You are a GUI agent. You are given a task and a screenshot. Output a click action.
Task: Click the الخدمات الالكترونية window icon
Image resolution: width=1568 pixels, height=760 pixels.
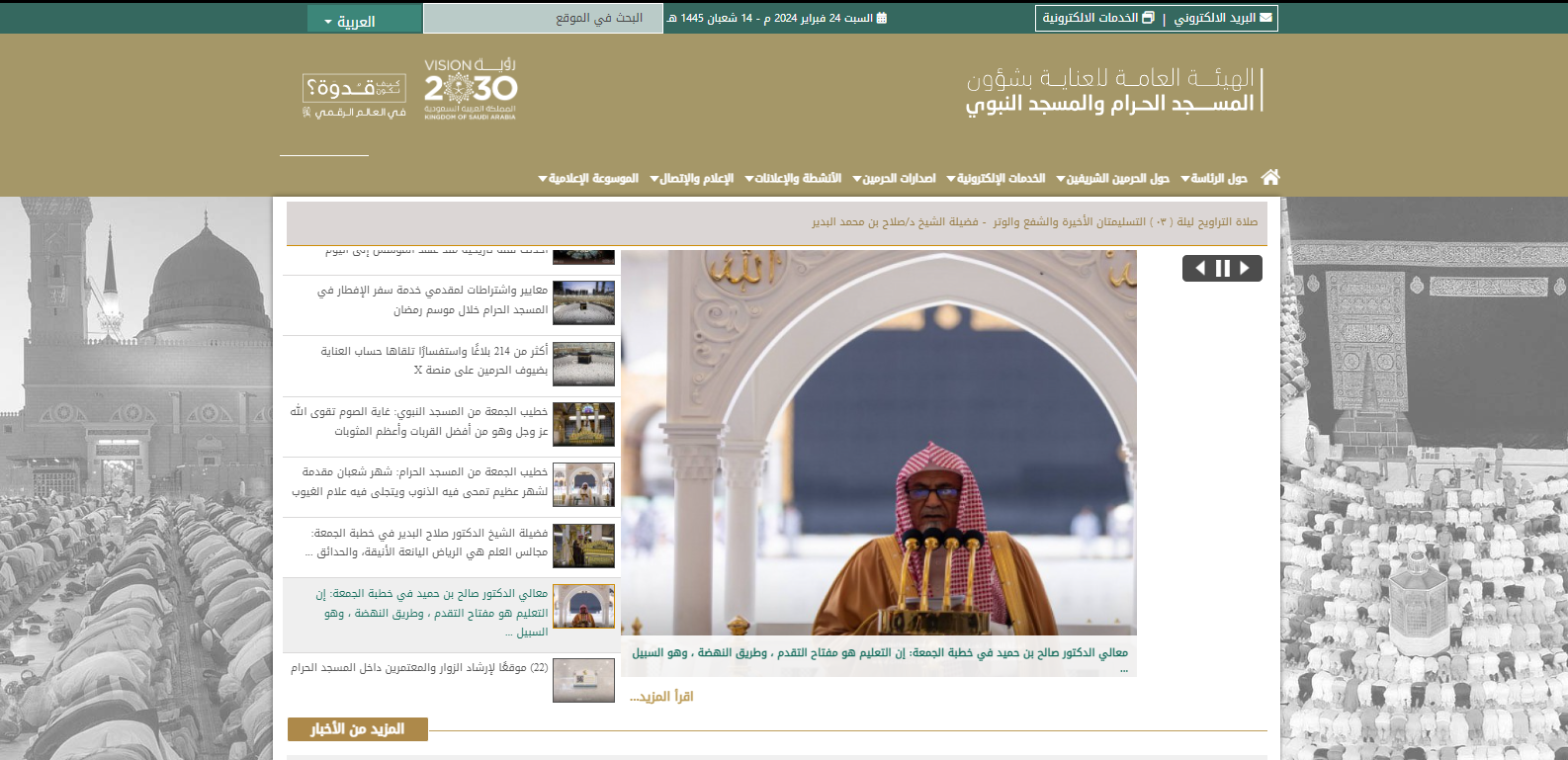tap(1148, 18)
